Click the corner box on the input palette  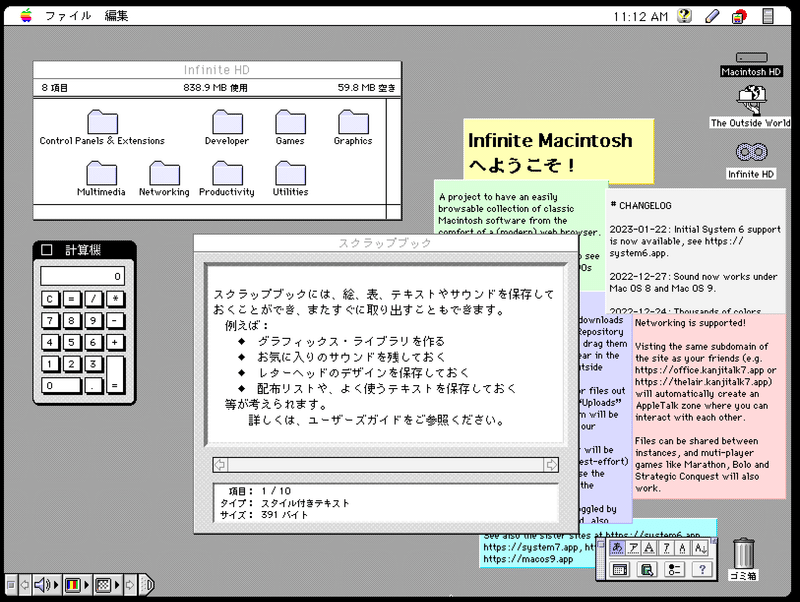pyautogui.click(x=714, y=541)
